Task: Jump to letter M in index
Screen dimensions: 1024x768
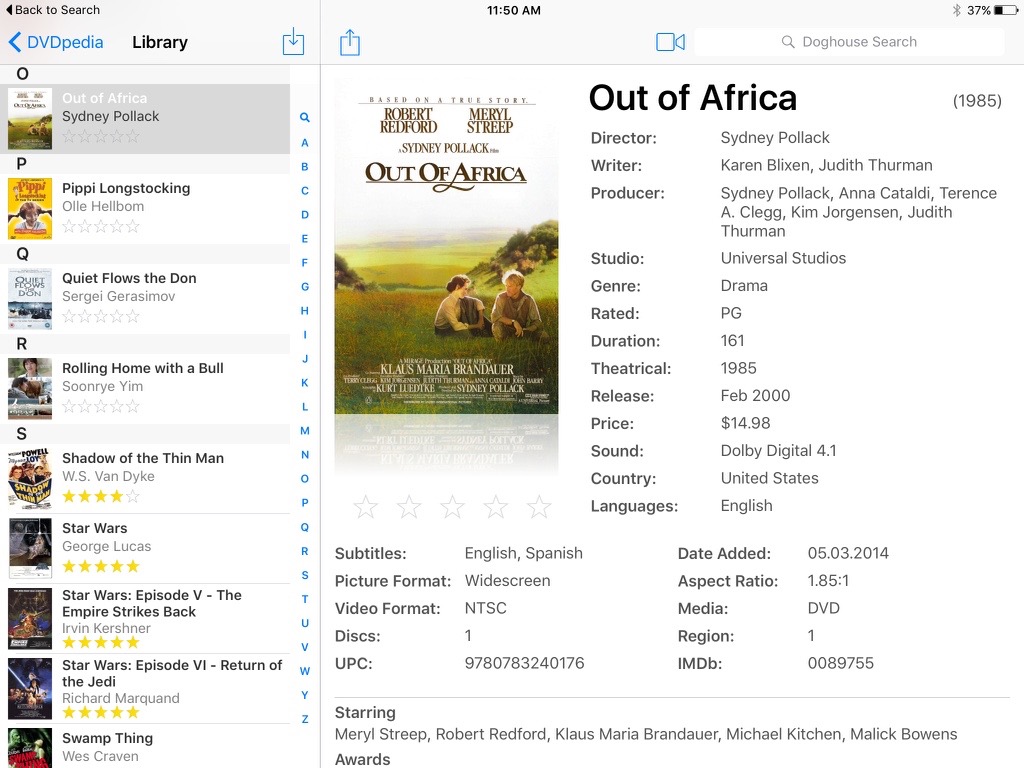Action: pyautogui.click(x=304, y=431)
